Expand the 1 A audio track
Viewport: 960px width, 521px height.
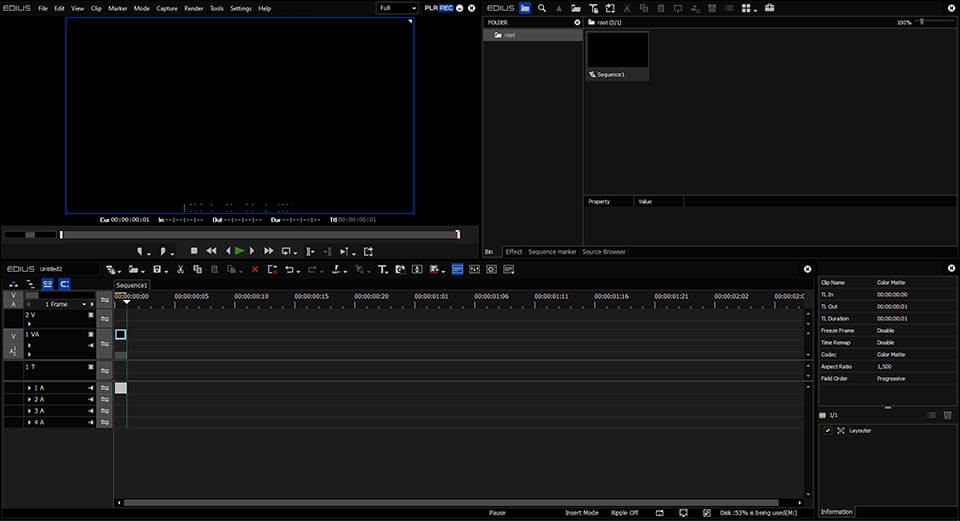click(29, 388)
